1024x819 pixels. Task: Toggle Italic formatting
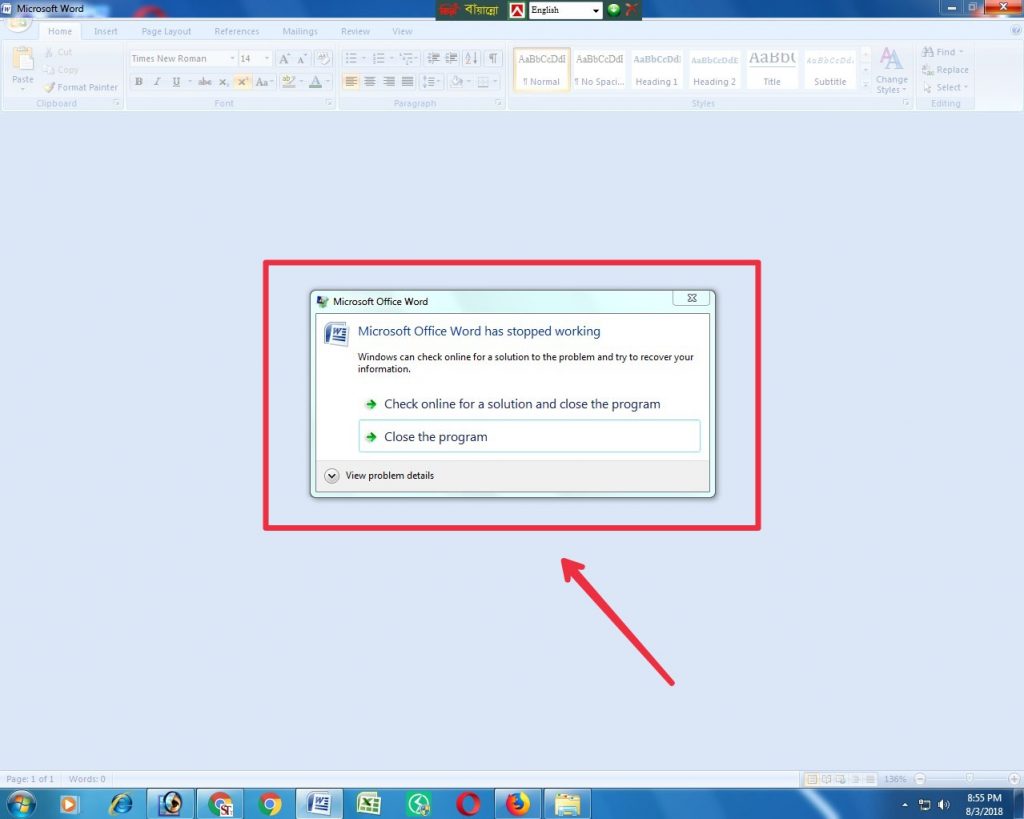(157, 82)
